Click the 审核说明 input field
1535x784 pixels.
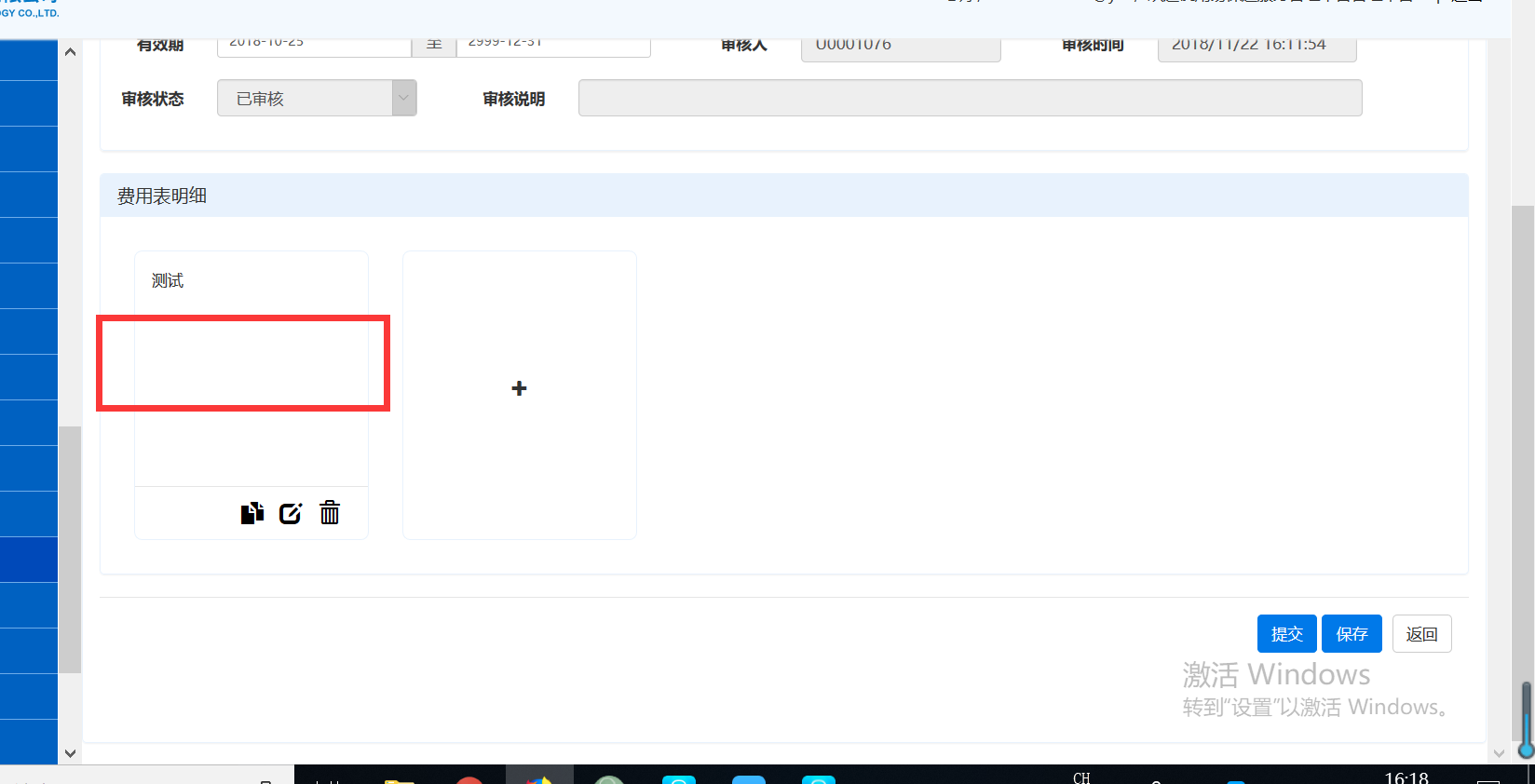[x=970, y=98]
